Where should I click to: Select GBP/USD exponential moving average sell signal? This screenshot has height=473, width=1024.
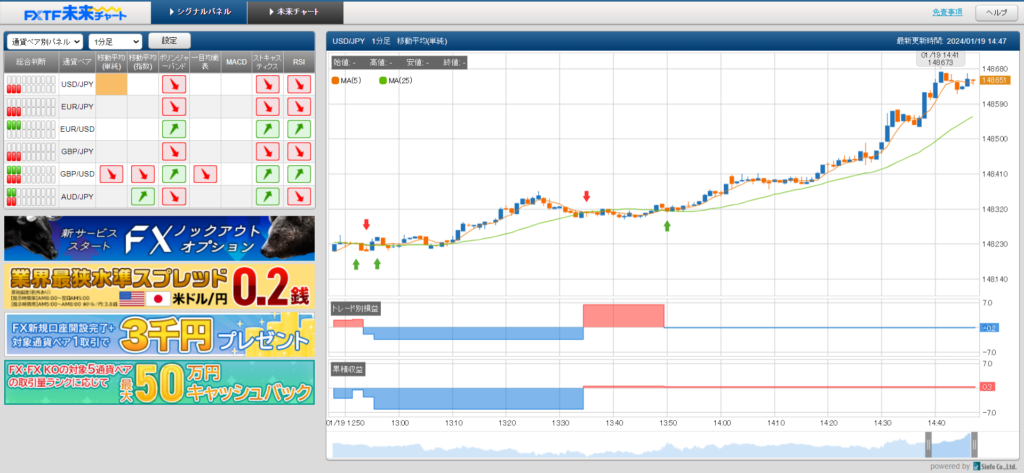pos(142,174)
